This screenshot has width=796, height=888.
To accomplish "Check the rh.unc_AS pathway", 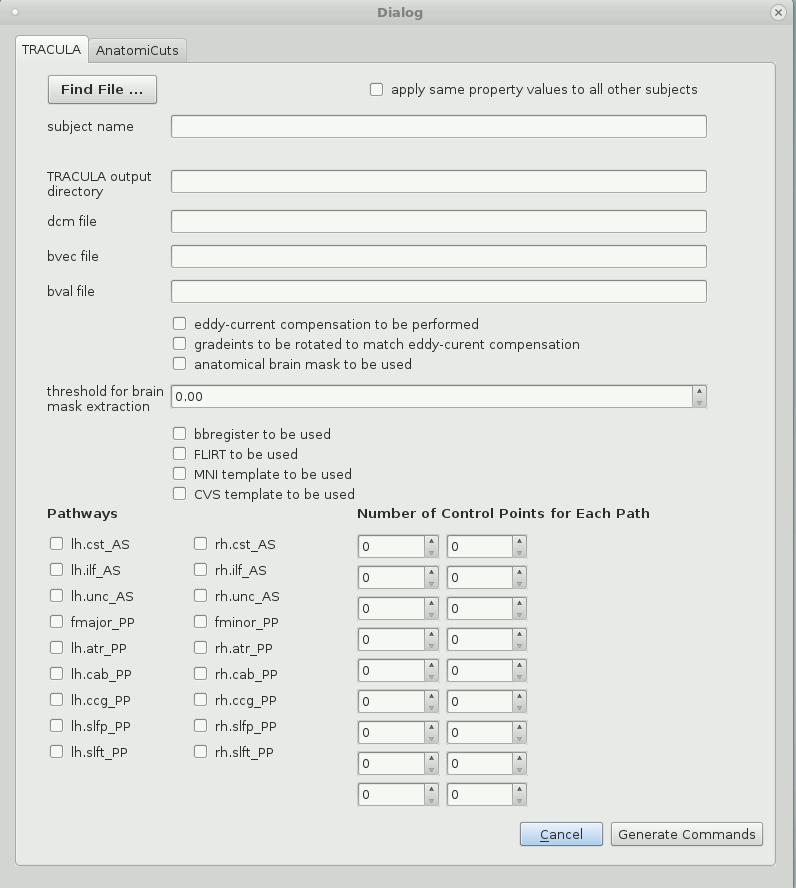I will click(201, 596).
